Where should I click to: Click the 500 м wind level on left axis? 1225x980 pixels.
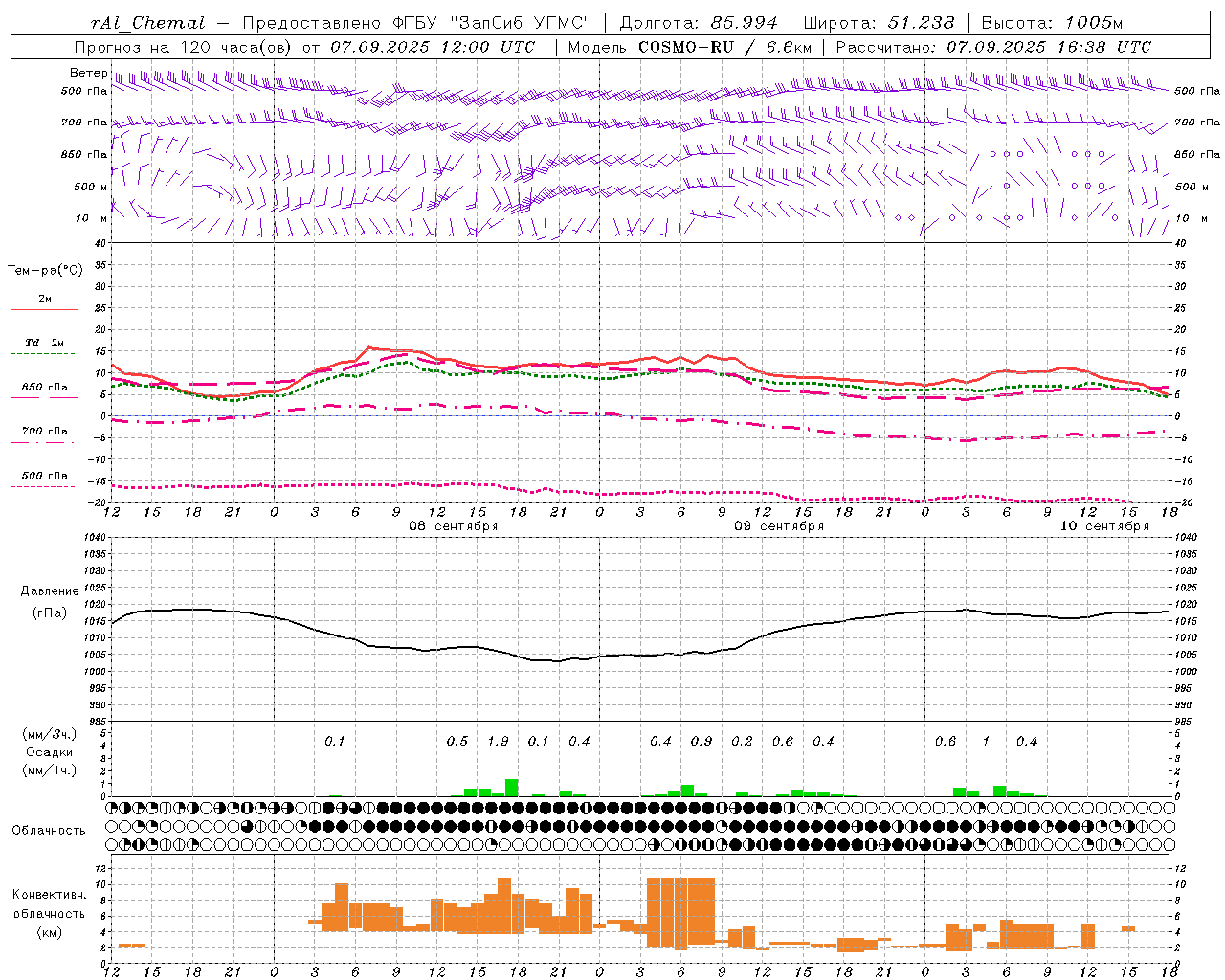pyautogui.click(x=92, y=187)
